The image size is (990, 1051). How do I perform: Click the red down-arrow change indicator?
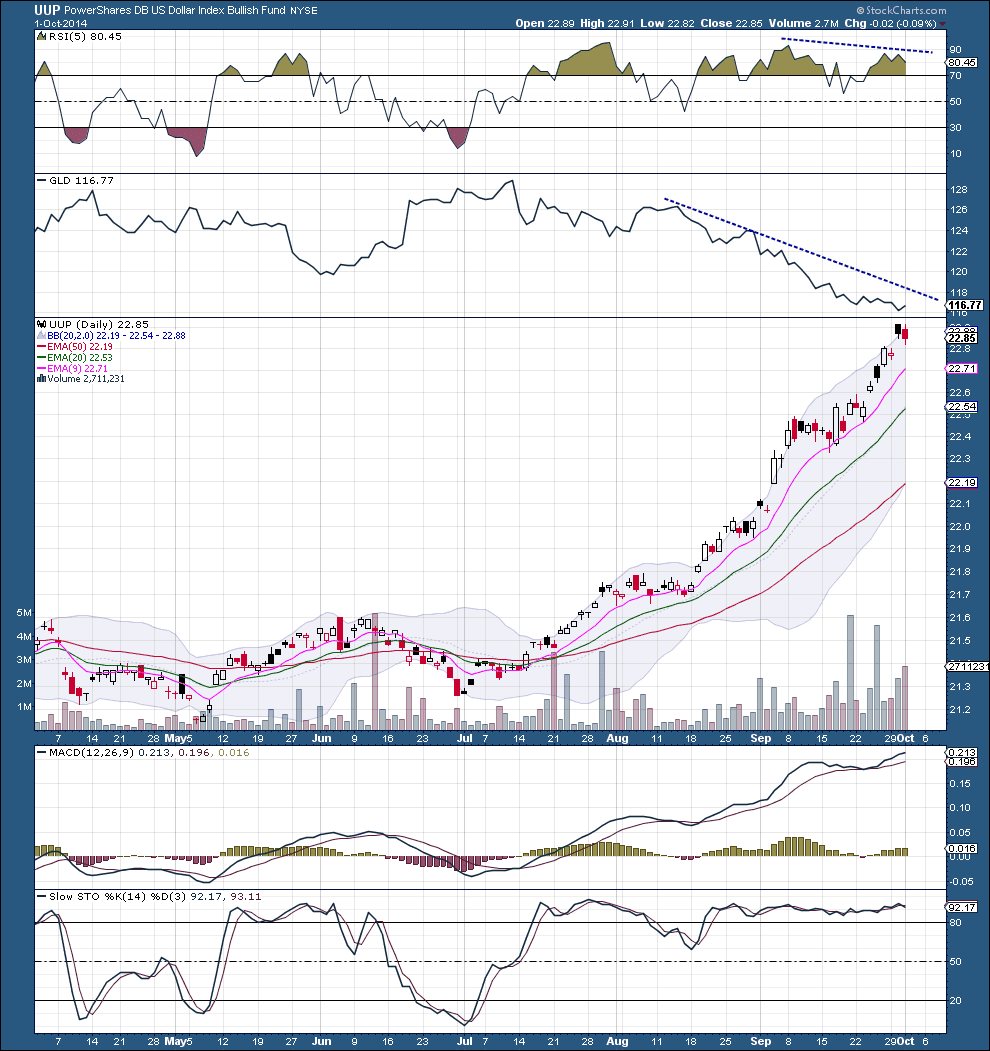943,24
